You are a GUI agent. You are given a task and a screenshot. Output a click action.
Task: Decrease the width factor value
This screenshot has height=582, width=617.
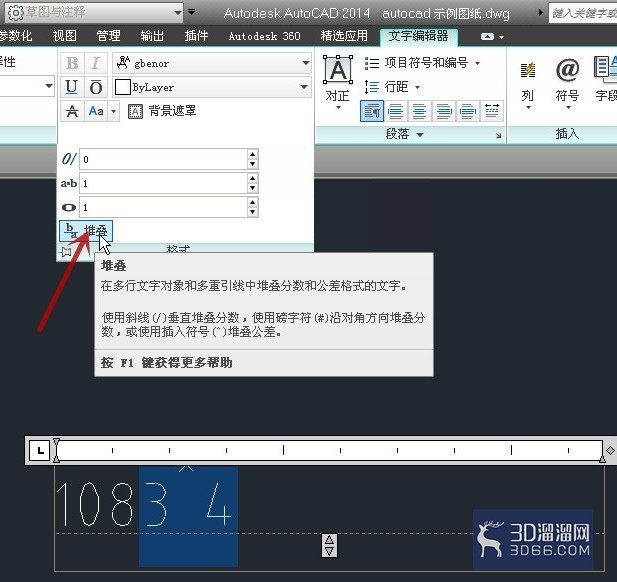pyautogui.click(x=253, y=212)
